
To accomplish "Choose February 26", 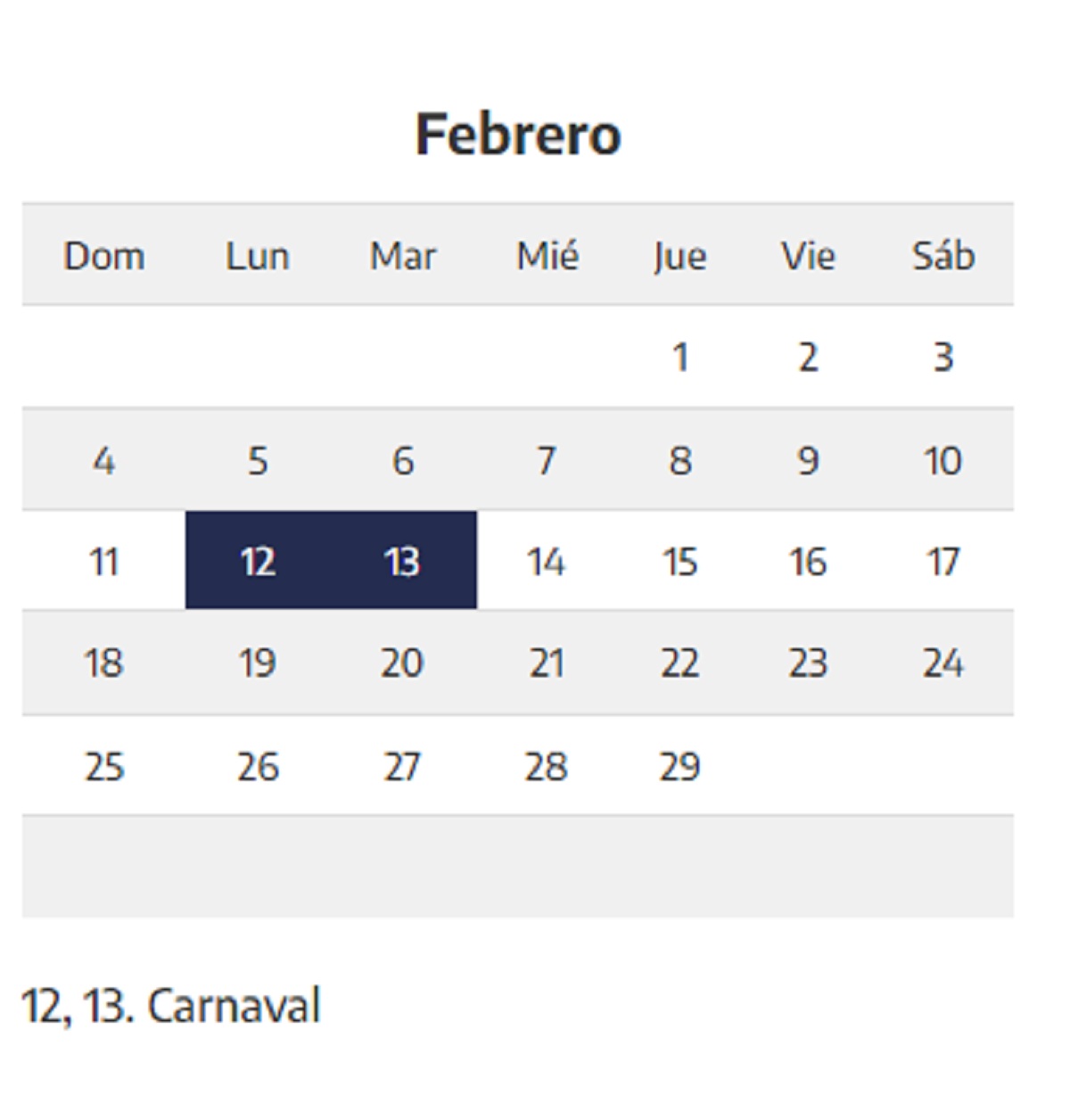I will [x=258, y=767].
